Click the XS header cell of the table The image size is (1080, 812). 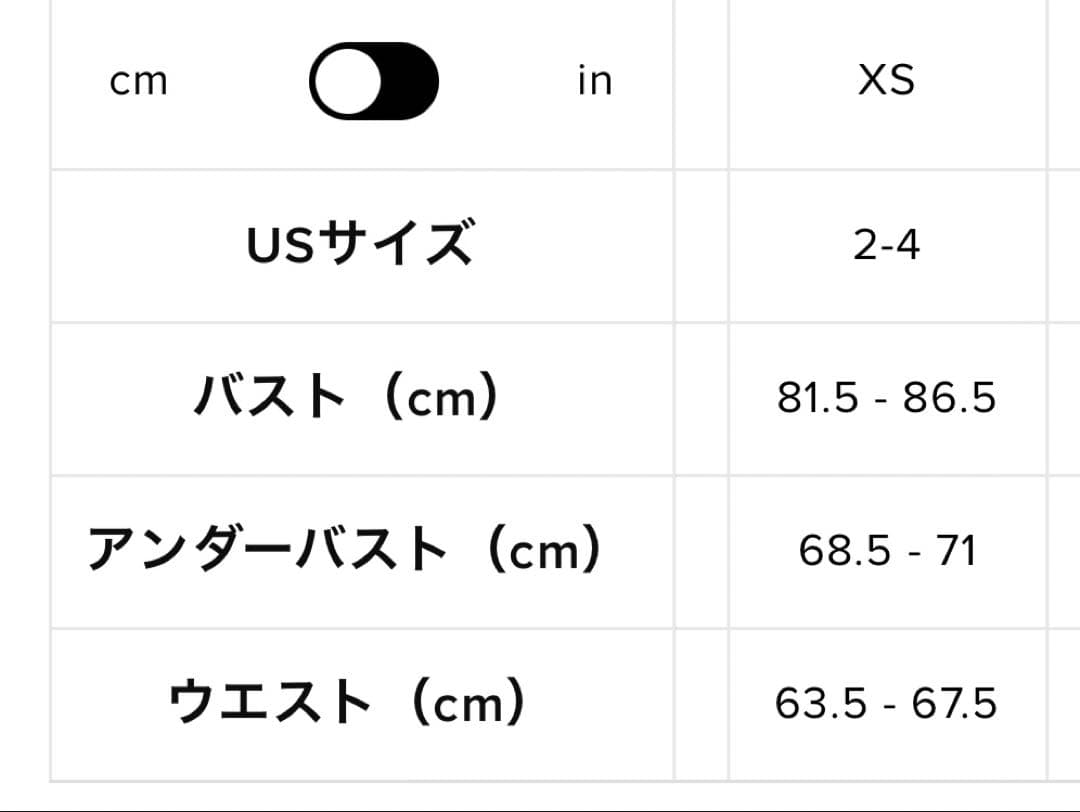point(887,82)
